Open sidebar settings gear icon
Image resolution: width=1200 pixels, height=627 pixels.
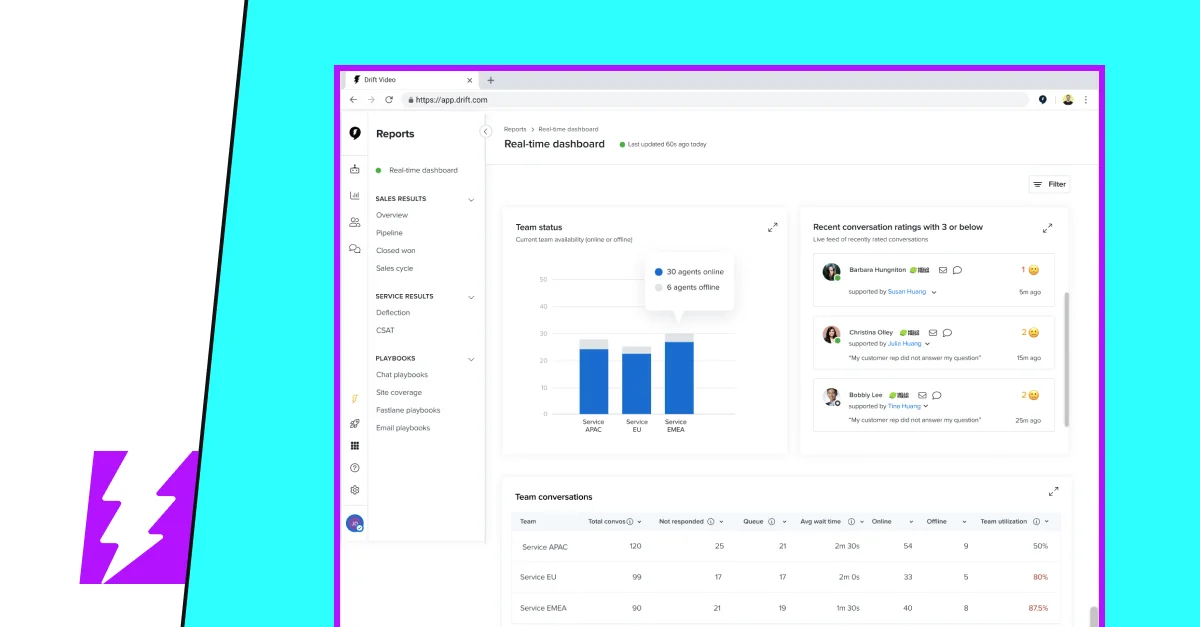(354, 489)
